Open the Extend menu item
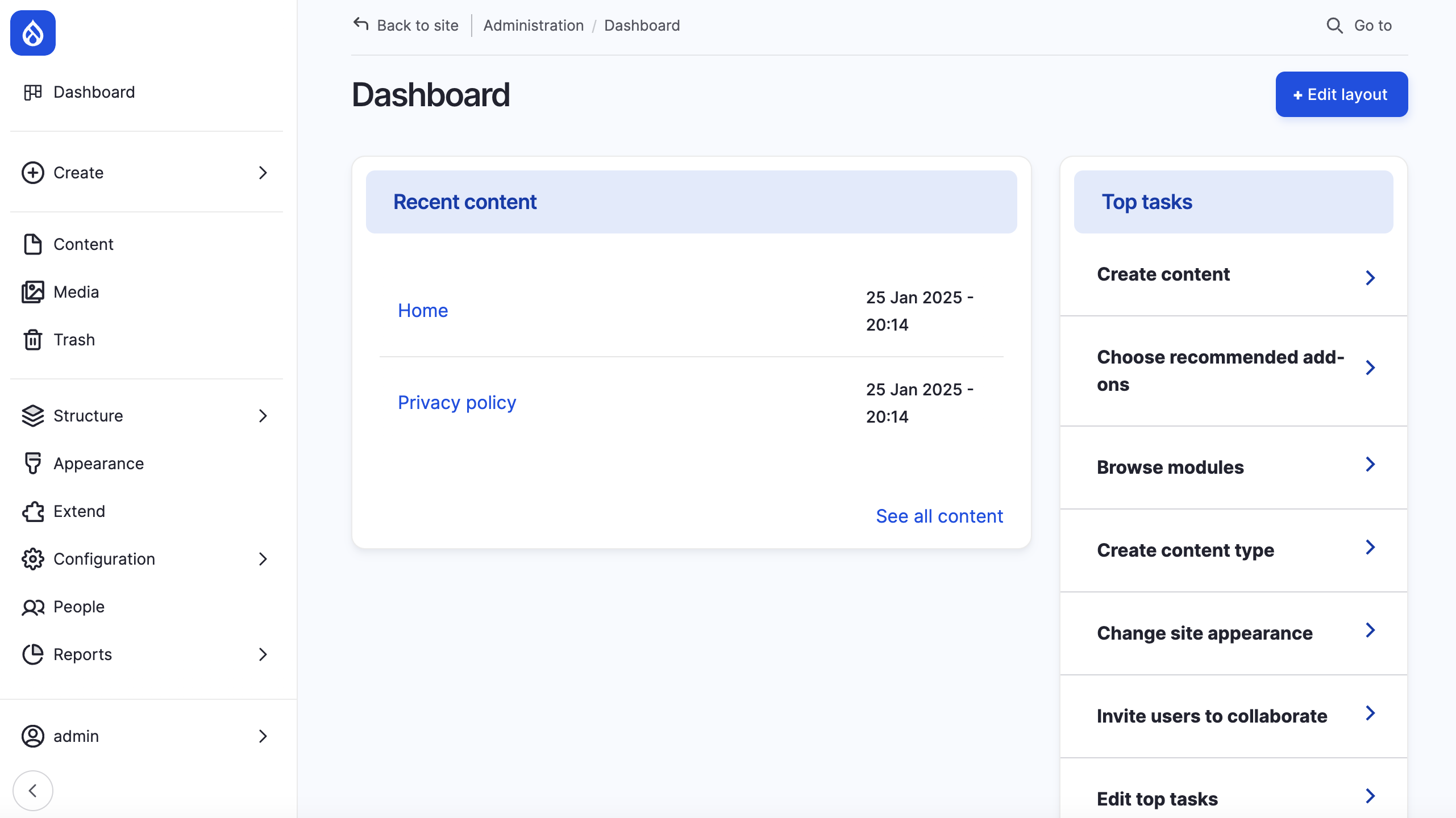The width and height of the screenshot is (1456, 818). point(147,511)
